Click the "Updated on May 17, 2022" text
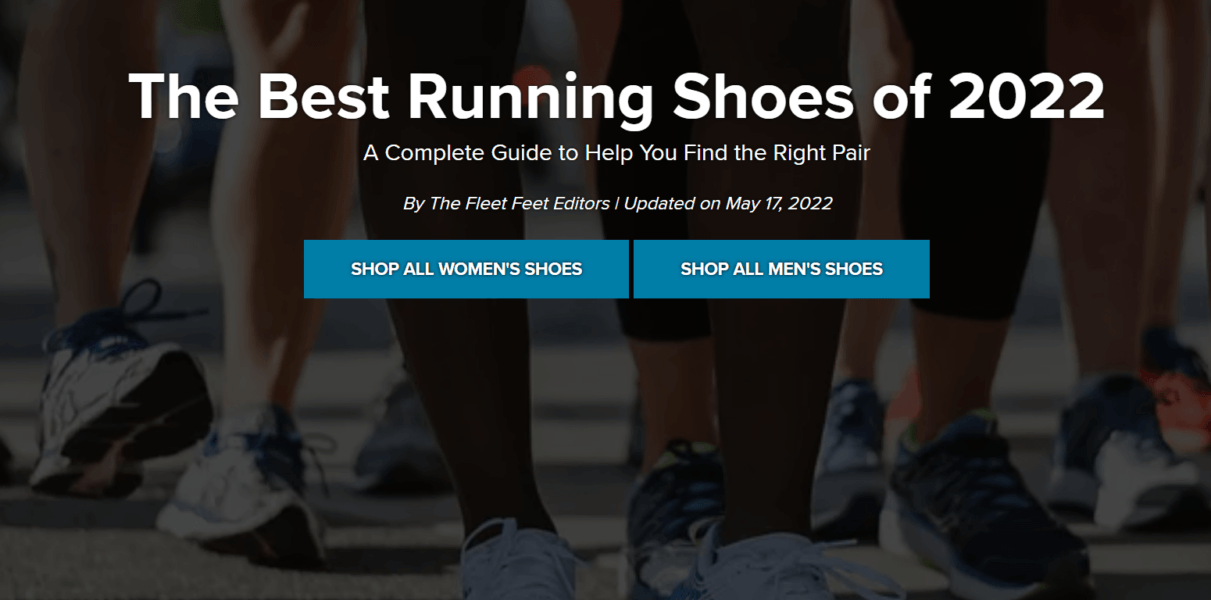This screenshot has width=1211, height=600. point(727,202)
